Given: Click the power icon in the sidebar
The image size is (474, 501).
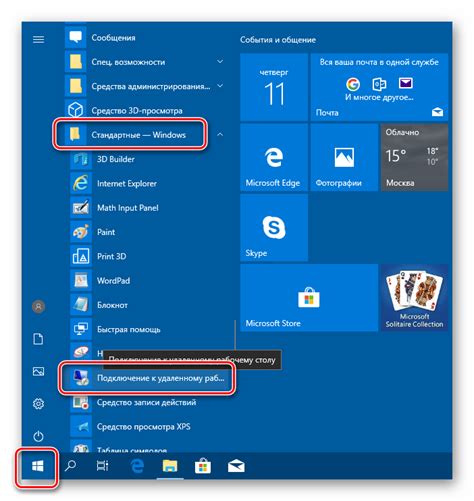Looking at the screenshot, I should tap(38, 436).
